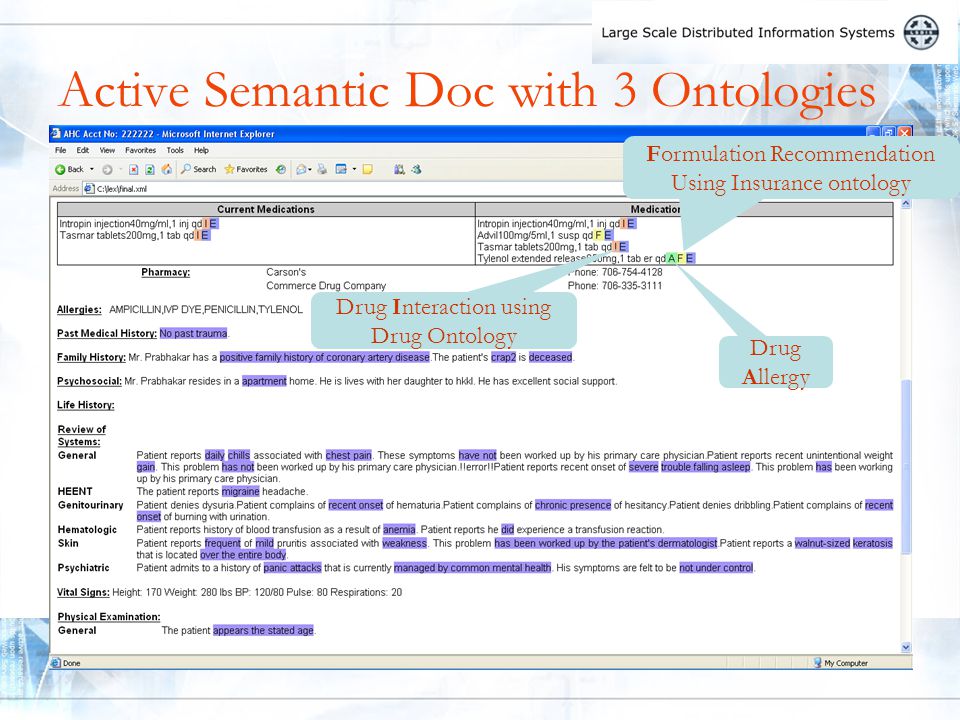This screenshot has width=960, height=720.
Task: Click the page scrollbar down arrow
Action: click(906, 647)
